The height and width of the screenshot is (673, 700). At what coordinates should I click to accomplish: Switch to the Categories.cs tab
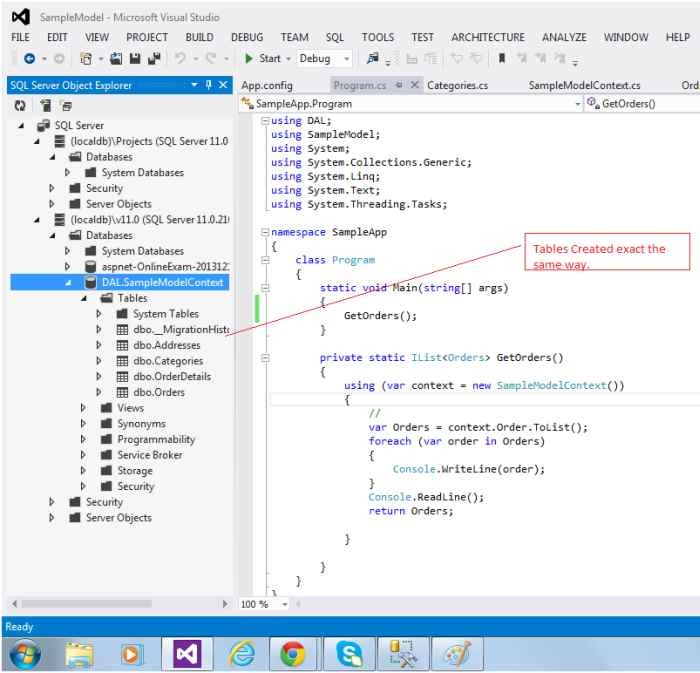point(457,86)
